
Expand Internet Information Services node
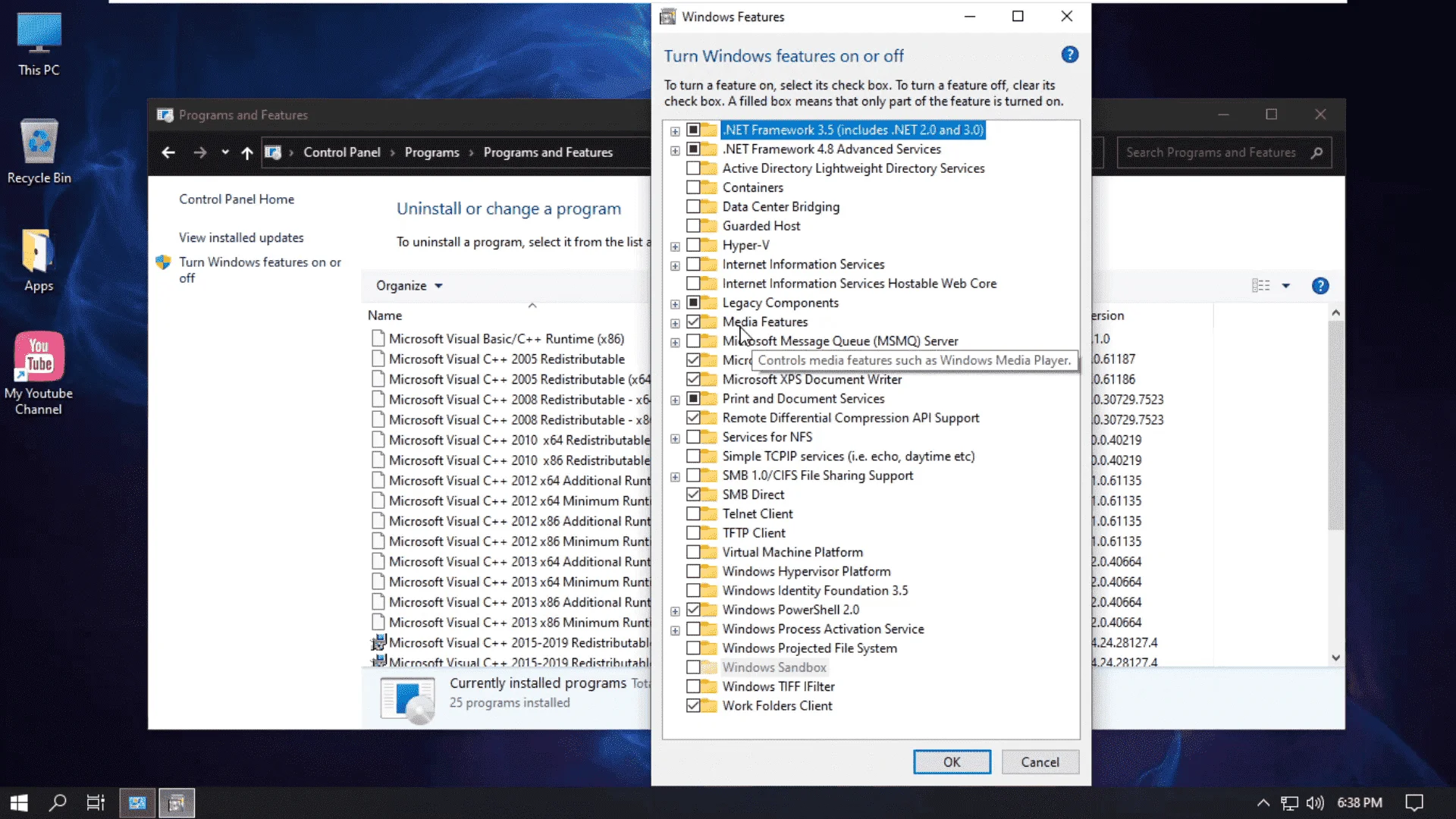pos(675,265)
